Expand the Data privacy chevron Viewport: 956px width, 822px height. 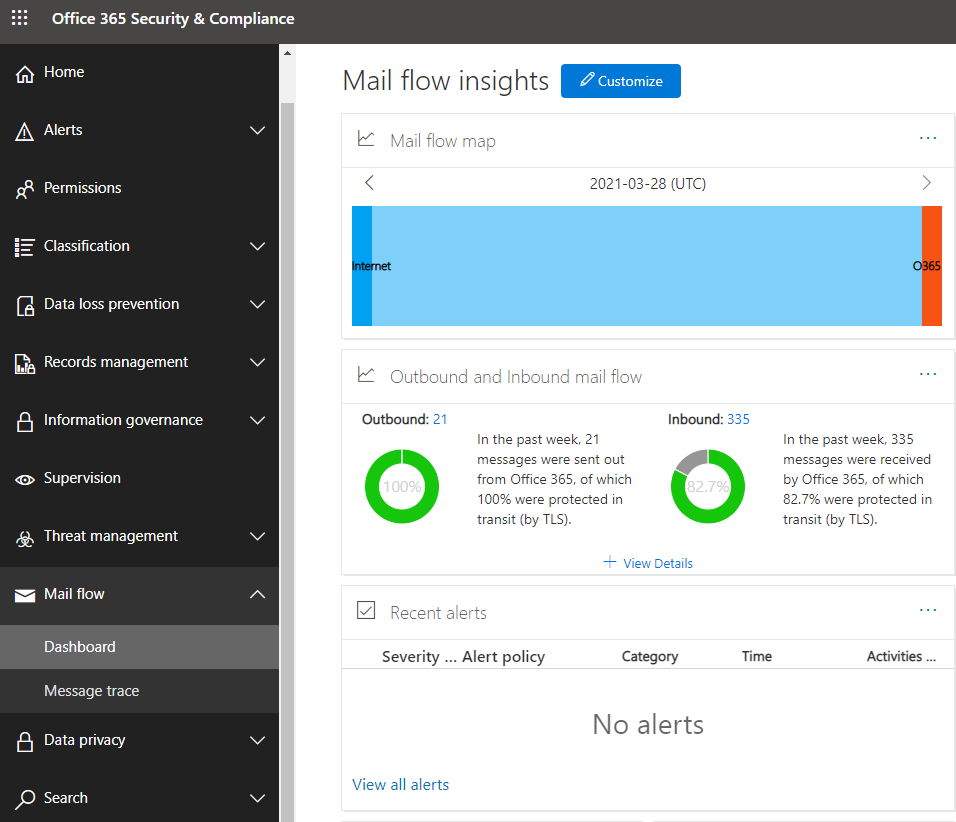[258, 740]
